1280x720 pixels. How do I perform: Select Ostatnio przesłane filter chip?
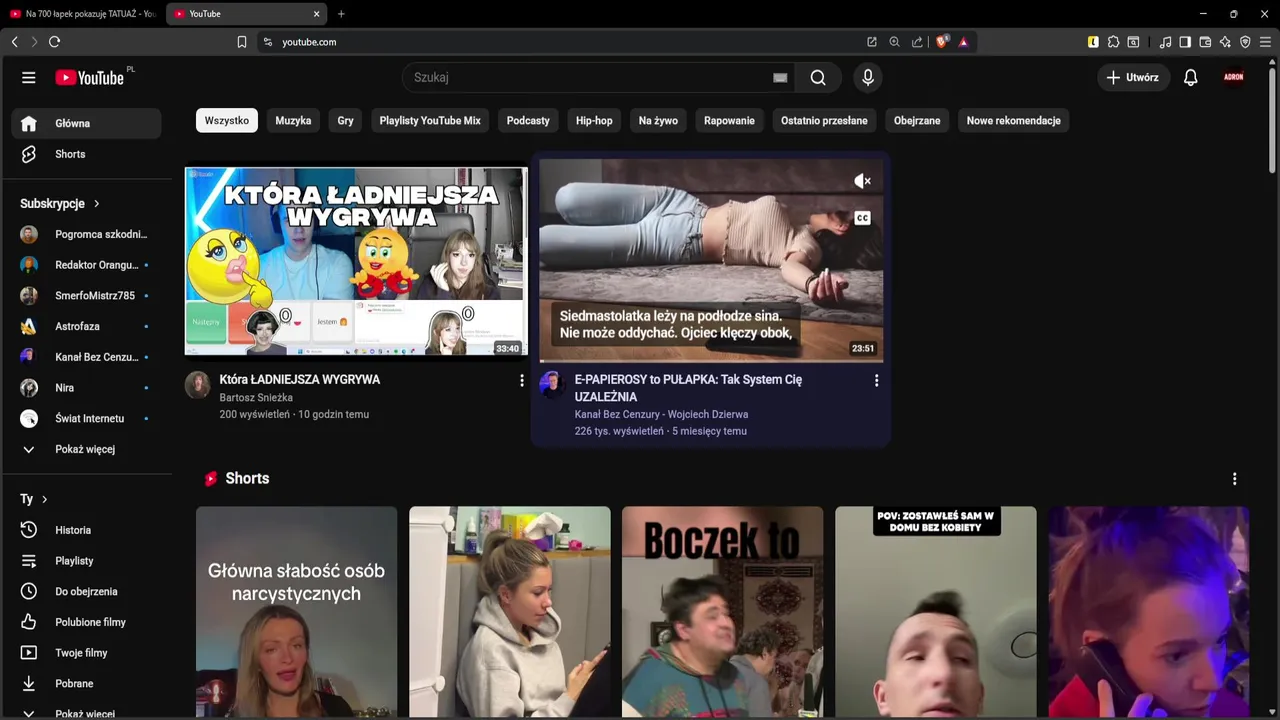[x=824, y=121]
